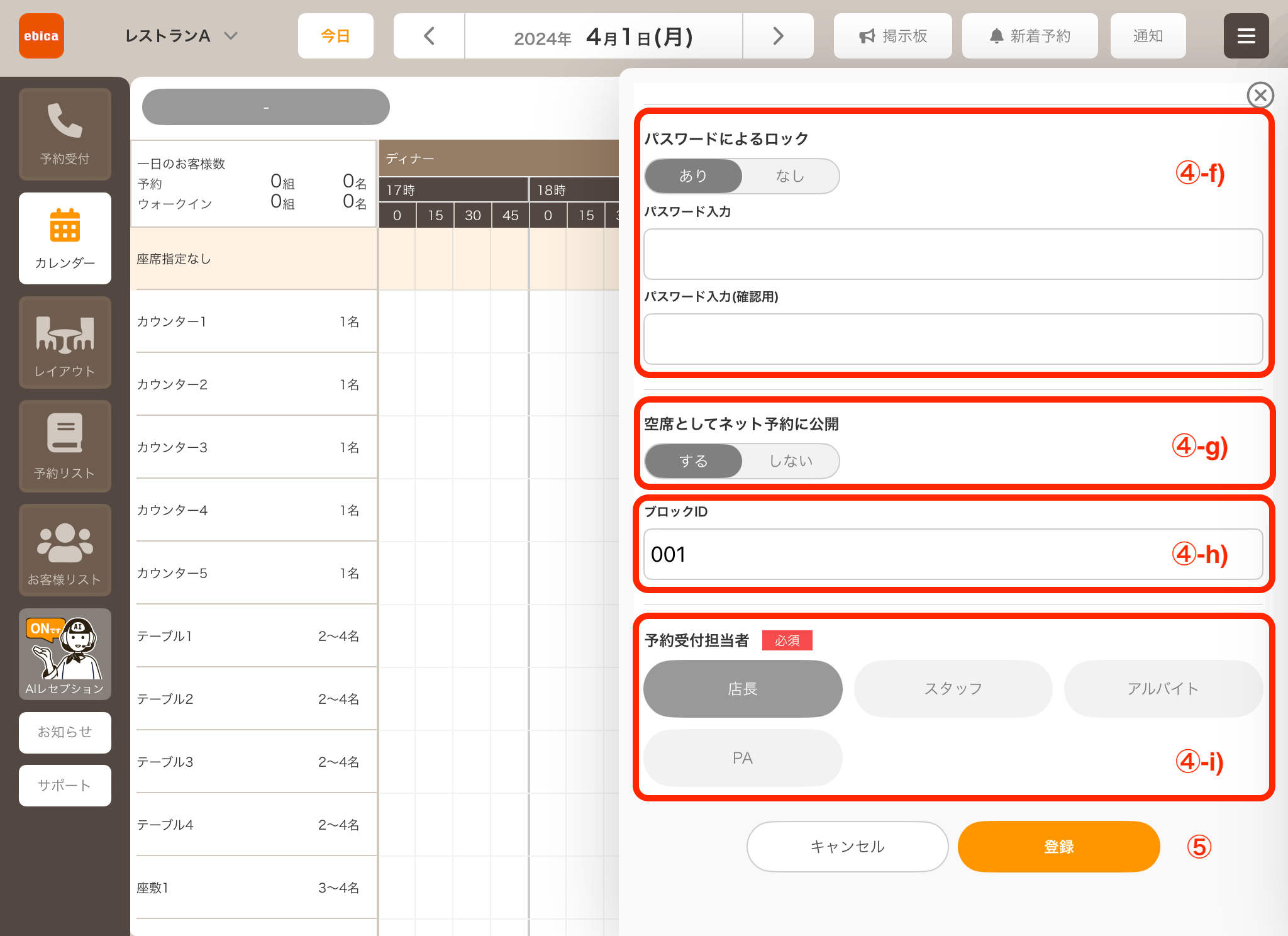This screenshot has width=1288, height=936.
Task: Open the お客様リスト customer list
Action: click(65, 550)
